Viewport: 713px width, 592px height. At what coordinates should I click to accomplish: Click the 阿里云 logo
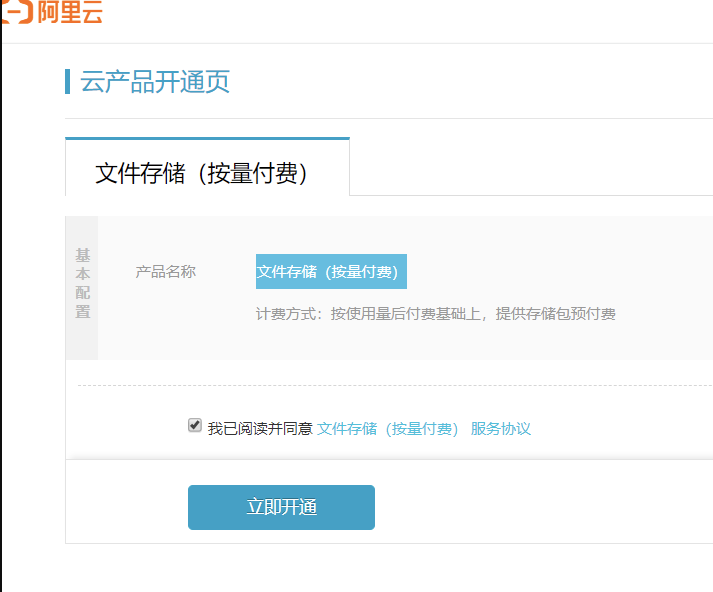(x=52, y=11)
